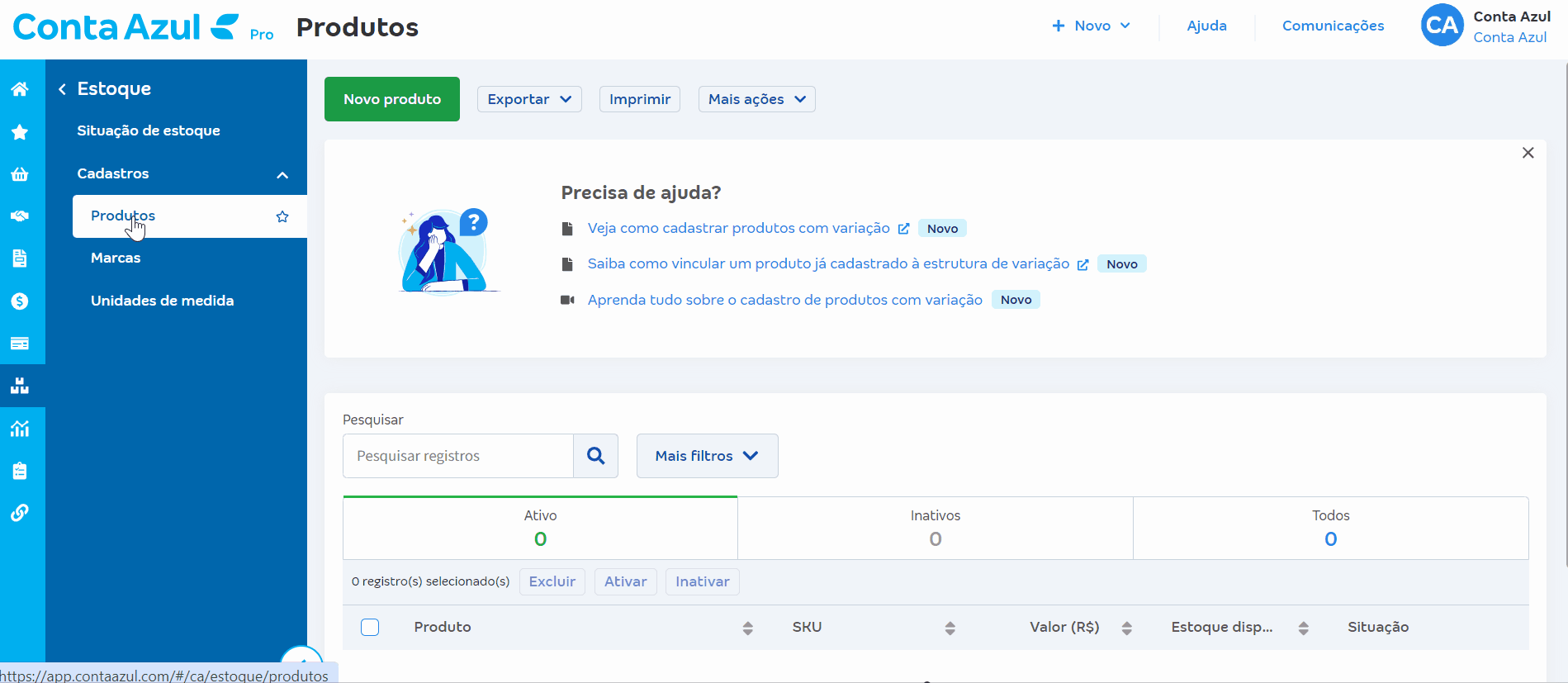Switch to the Ativo tab

541,528
